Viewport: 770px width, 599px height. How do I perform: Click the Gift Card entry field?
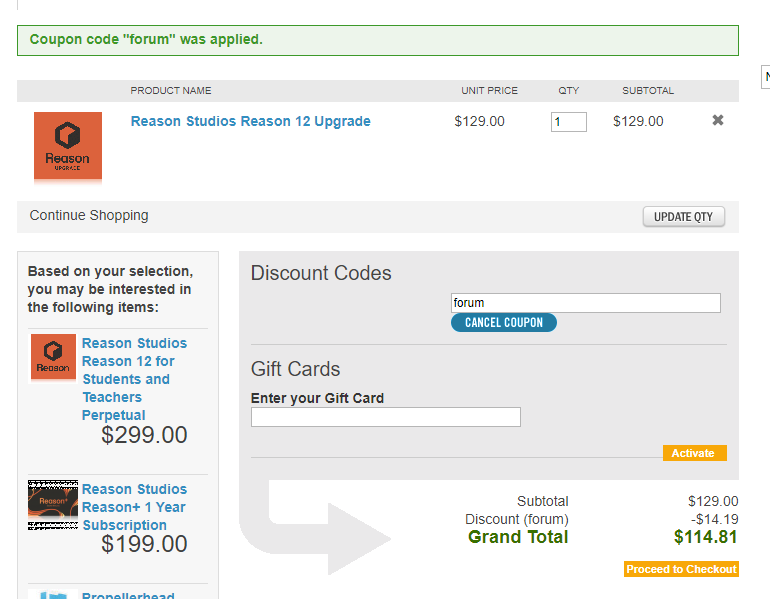(385, 417)
